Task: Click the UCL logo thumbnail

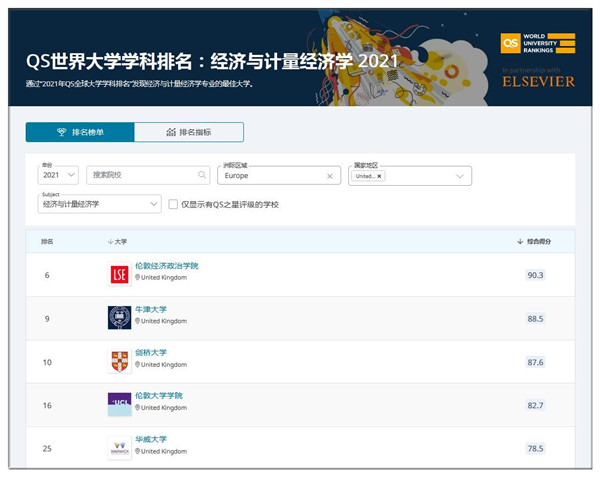Action: (x=119, y=404)
